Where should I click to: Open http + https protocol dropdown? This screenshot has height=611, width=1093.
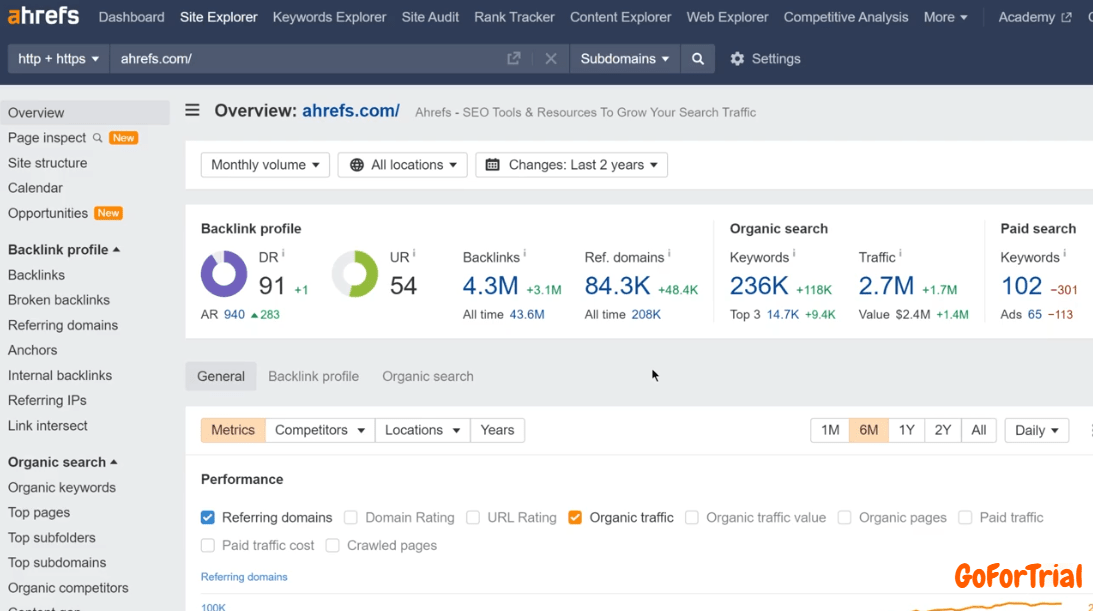pyautogui.click(x=59, y=59)
